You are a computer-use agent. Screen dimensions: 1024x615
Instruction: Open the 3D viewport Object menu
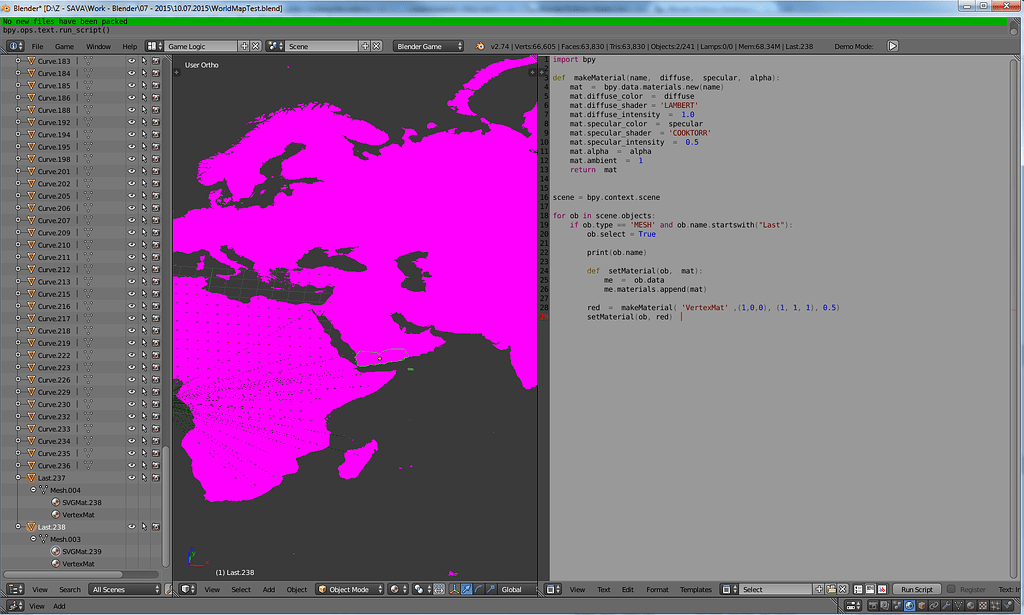296,590
